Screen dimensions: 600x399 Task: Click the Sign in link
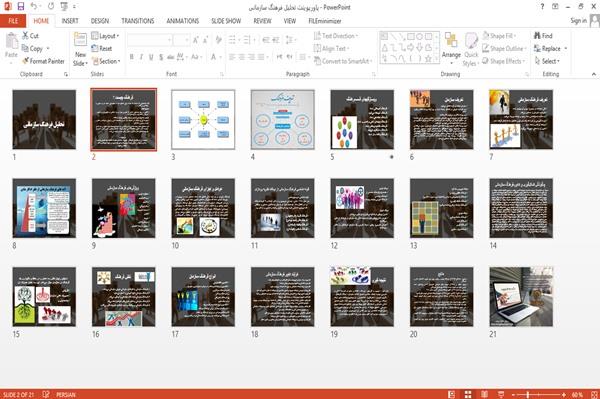click(578, 21)
